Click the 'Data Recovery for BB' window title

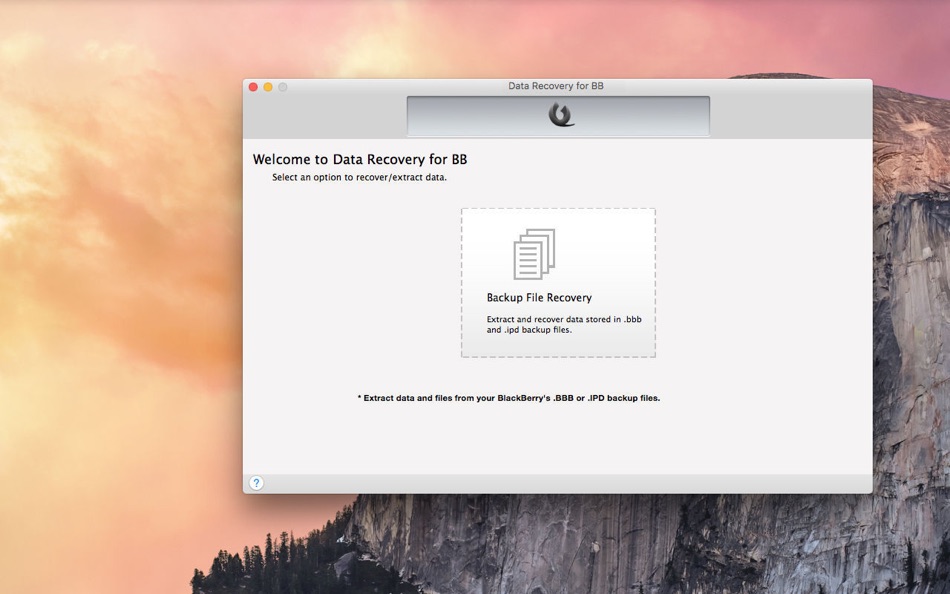coord(556,86)
